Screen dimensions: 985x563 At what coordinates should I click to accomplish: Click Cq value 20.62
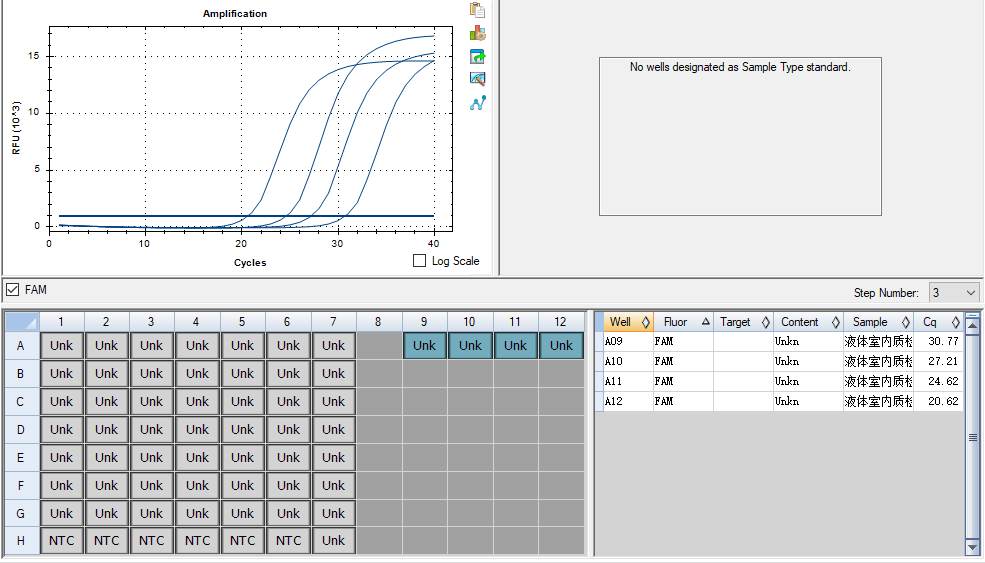(x=943, y=402)
